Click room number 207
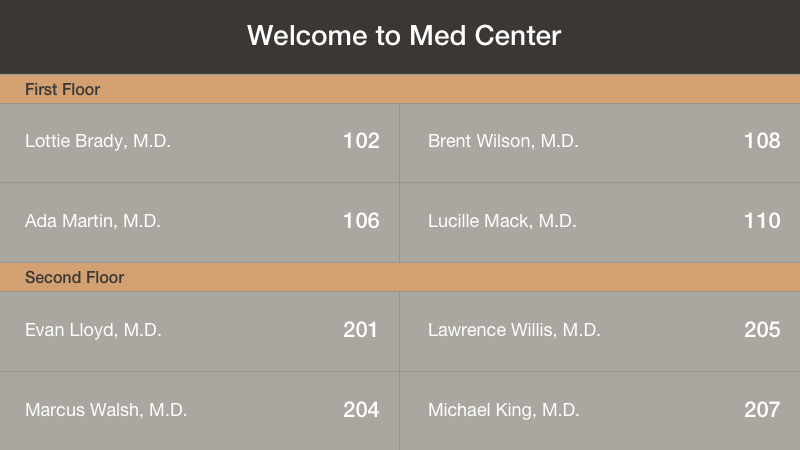This screenshot has width=800, height=450. (x=762, y=410)
